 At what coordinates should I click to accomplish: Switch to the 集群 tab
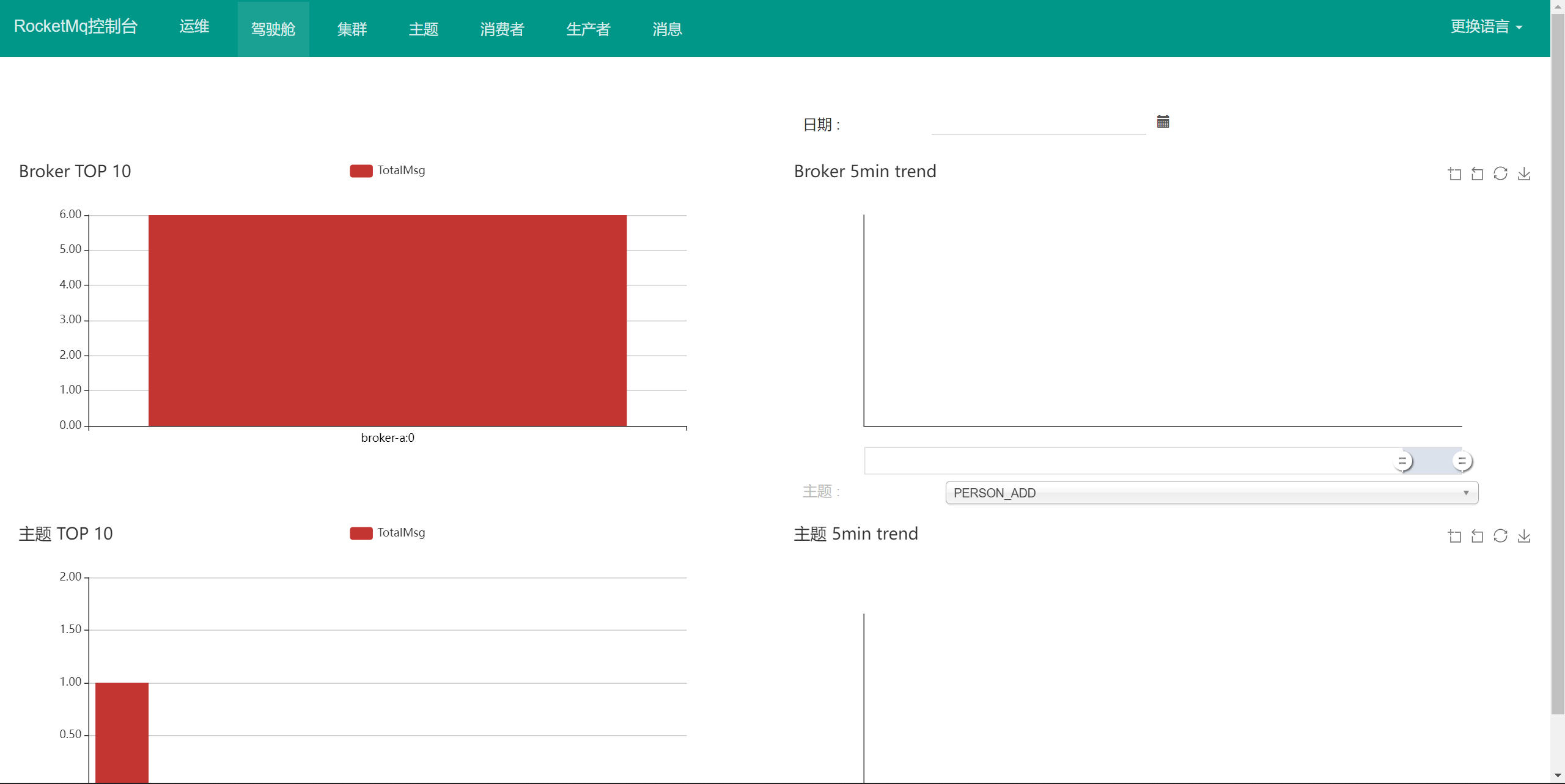[352, 29]
